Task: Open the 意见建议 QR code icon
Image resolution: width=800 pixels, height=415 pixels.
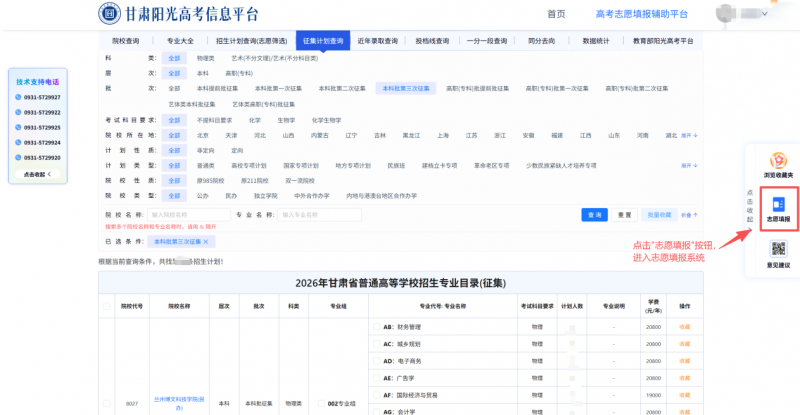Action: [x=779, y=249]
